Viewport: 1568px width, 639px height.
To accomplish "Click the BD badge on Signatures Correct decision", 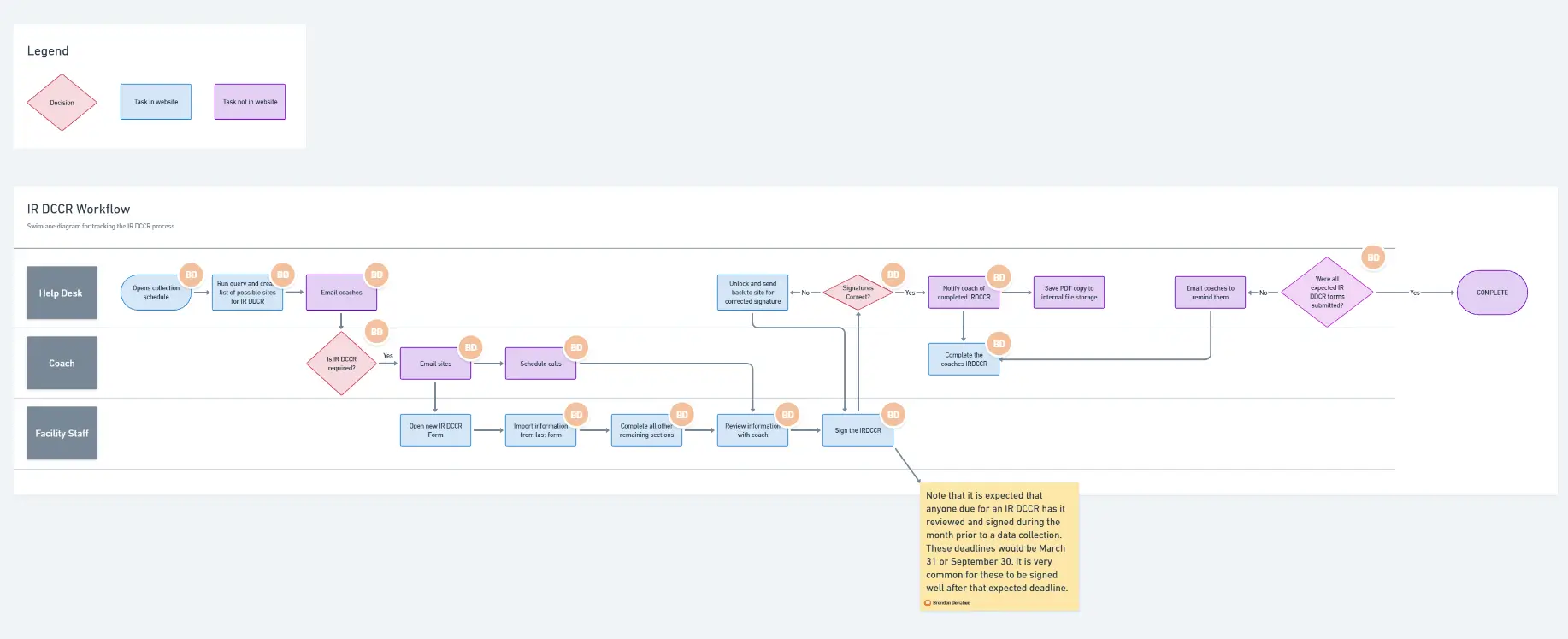I will (893, 275).
